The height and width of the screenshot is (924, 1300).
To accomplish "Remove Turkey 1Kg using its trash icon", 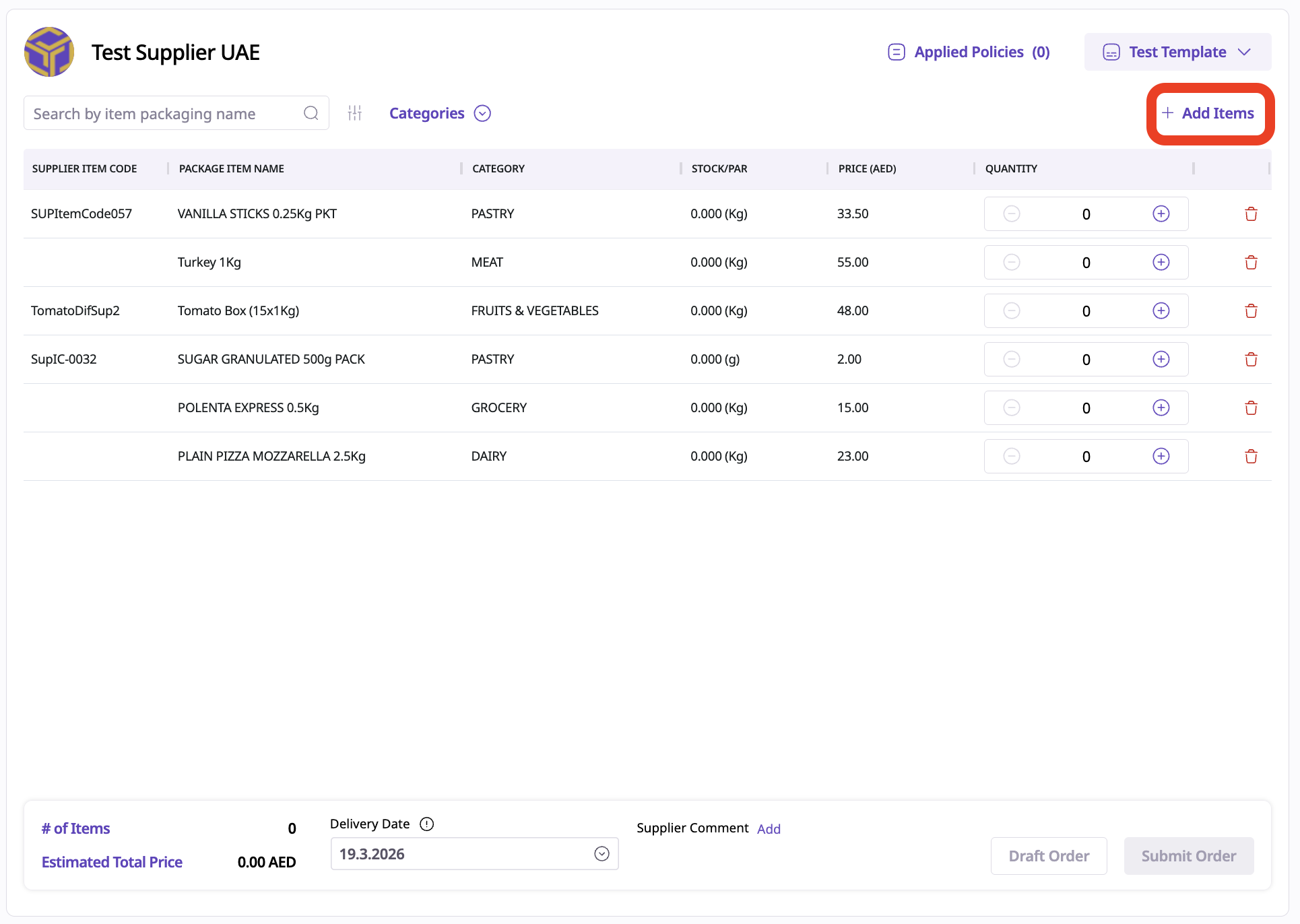I will pyautogui.click(x=1251, y=263).
